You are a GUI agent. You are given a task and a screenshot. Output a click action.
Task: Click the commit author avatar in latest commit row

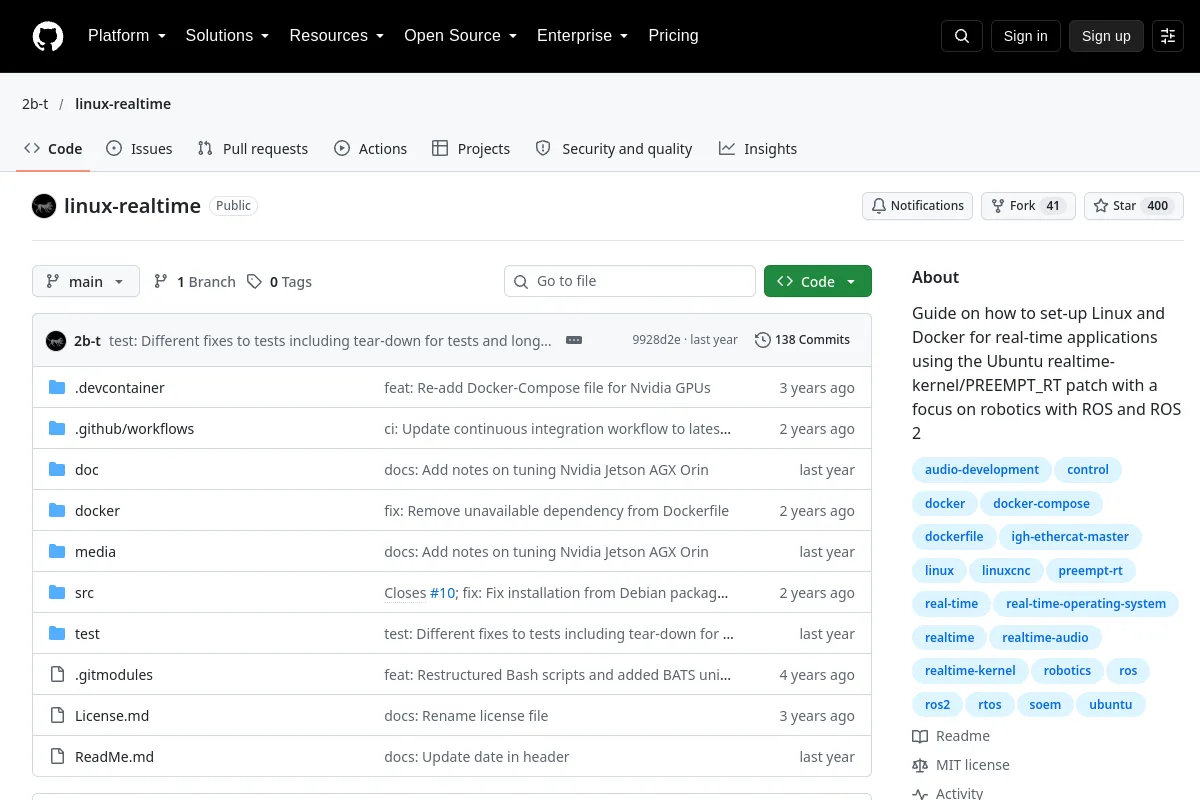[x=56, y=341]
